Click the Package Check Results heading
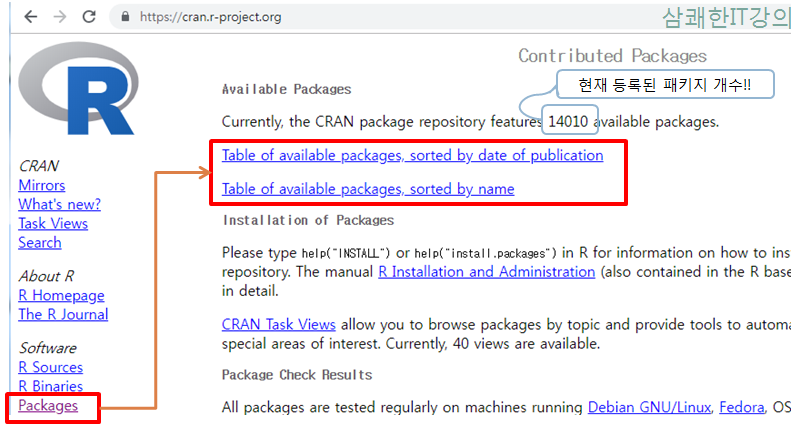 [297, 375]
